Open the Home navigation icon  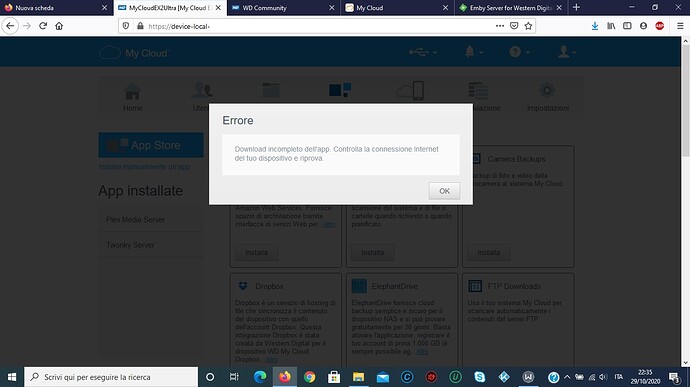point(132,97)
